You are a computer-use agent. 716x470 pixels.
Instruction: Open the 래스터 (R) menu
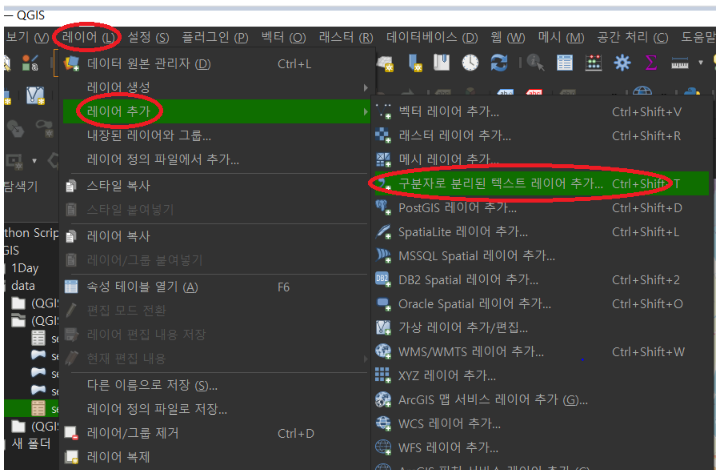pos(346,37)
